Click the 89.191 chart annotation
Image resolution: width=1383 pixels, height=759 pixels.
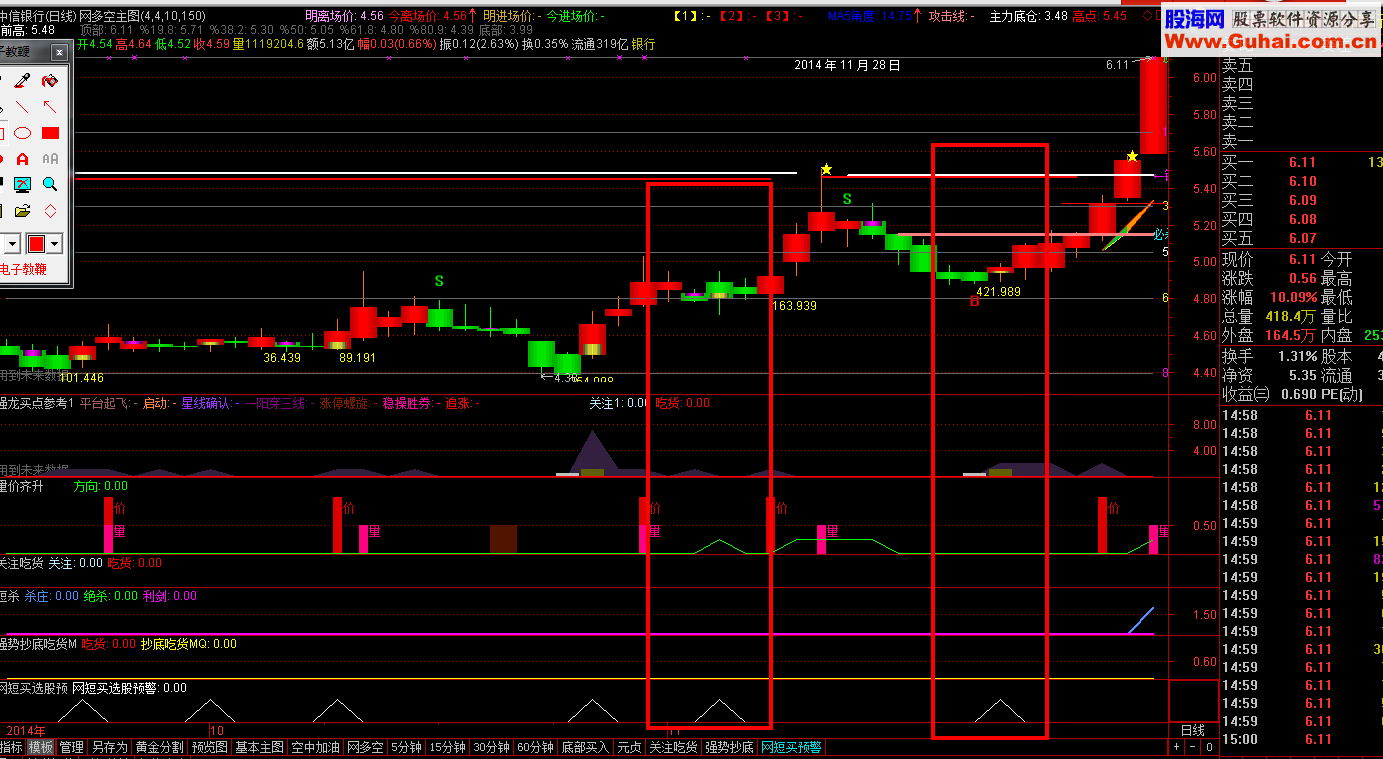[x=357, y=357]
